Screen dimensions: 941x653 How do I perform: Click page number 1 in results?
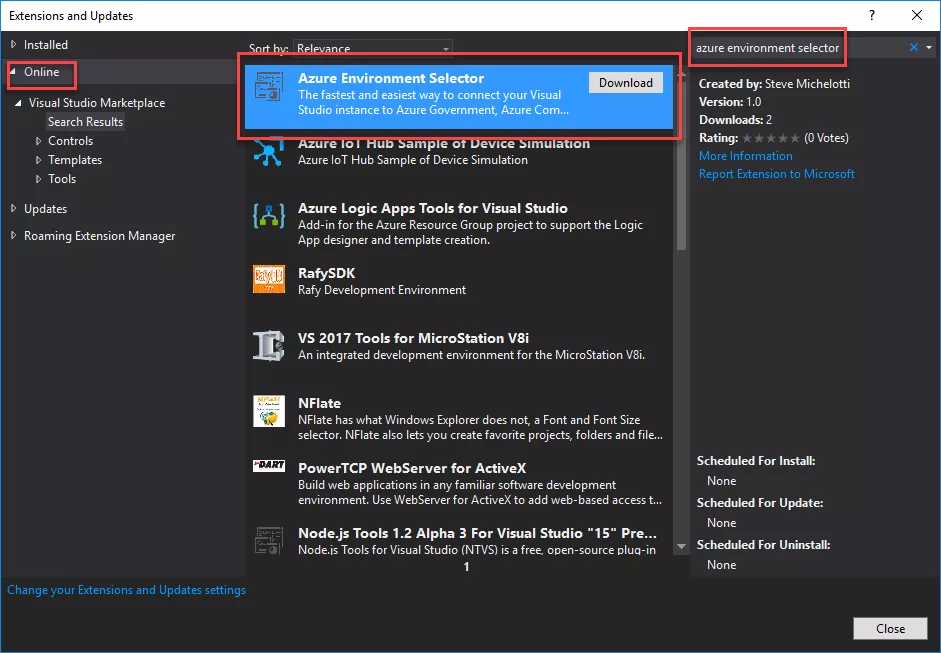(x=466, y=567)
